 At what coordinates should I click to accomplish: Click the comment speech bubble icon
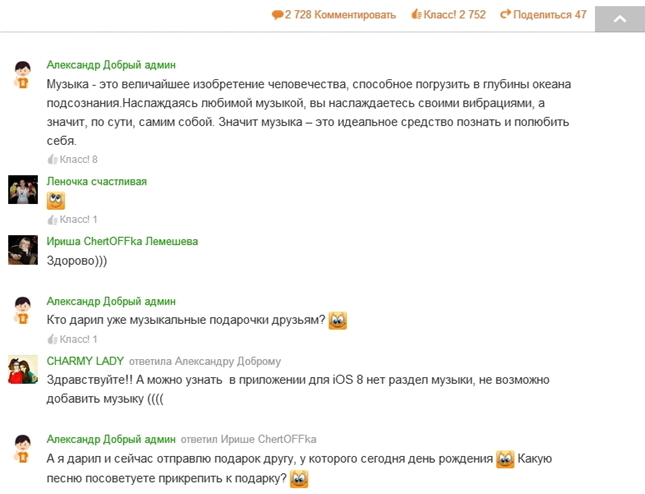[x=277, y=15]
